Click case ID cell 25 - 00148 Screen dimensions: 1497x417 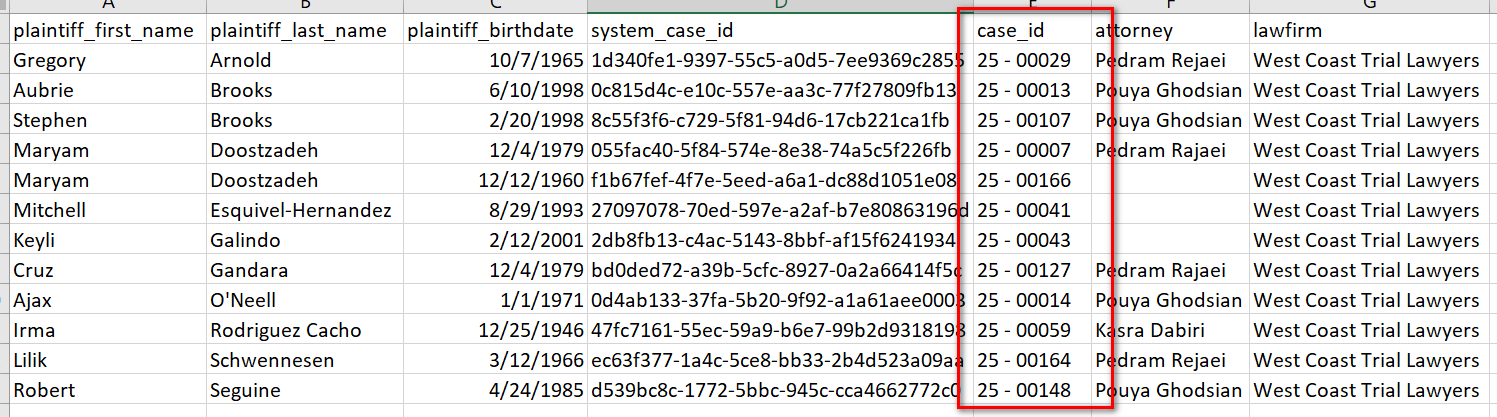[1024, 391]
